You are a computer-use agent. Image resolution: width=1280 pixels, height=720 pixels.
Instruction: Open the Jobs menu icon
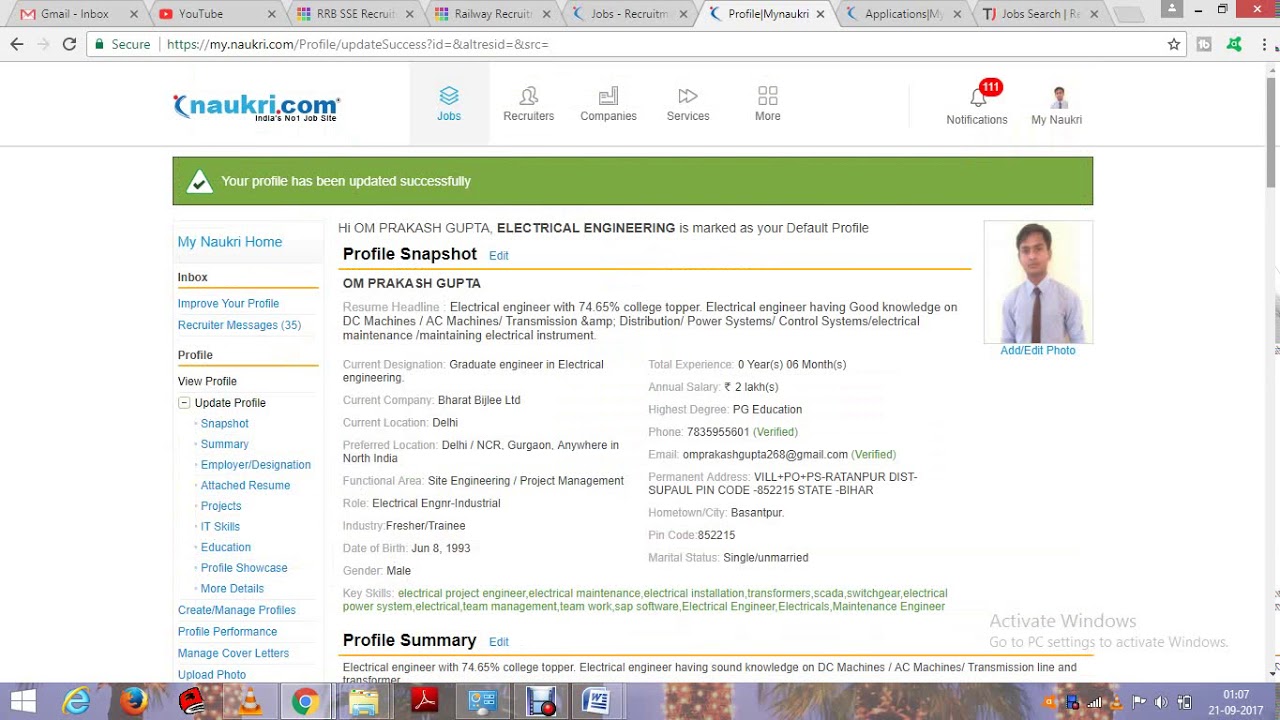(449, 96)
